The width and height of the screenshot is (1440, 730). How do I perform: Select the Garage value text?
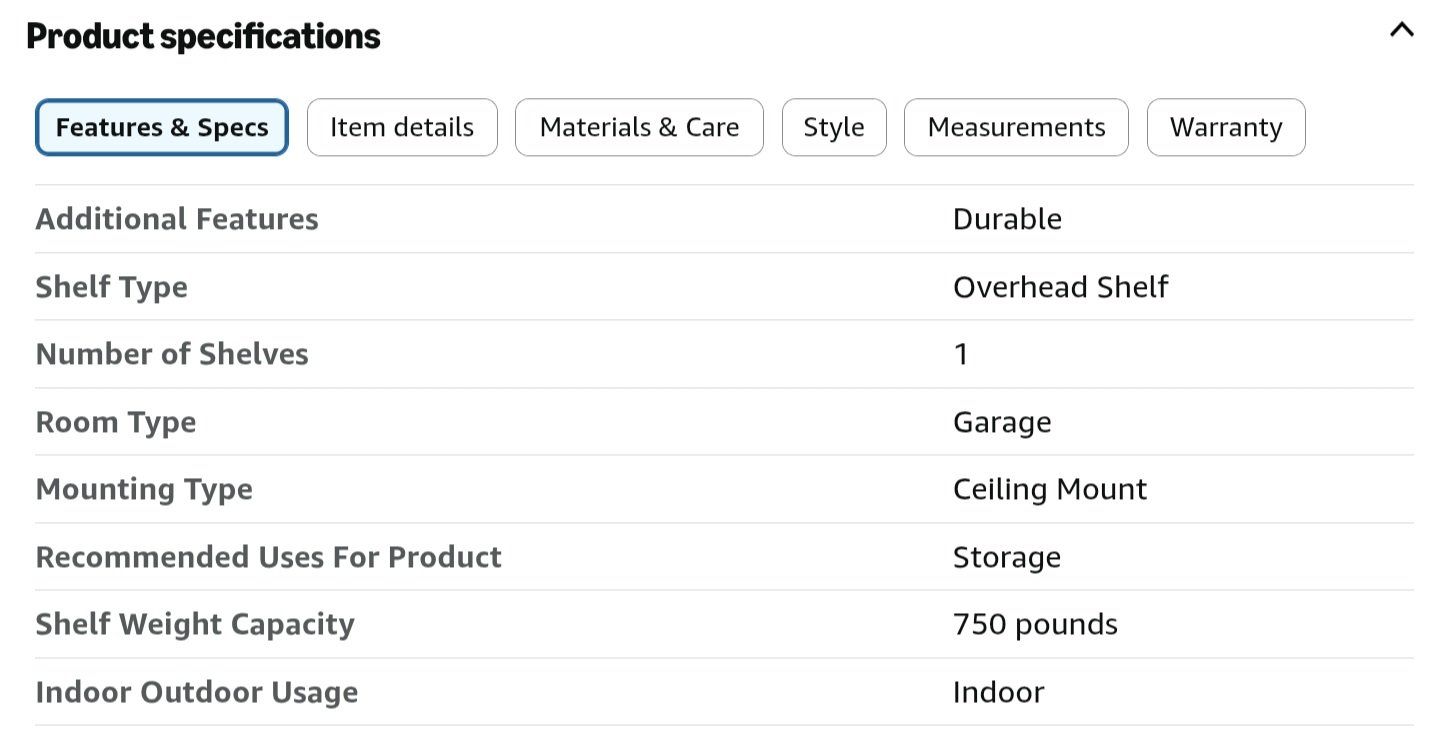tap(1002, 422)
